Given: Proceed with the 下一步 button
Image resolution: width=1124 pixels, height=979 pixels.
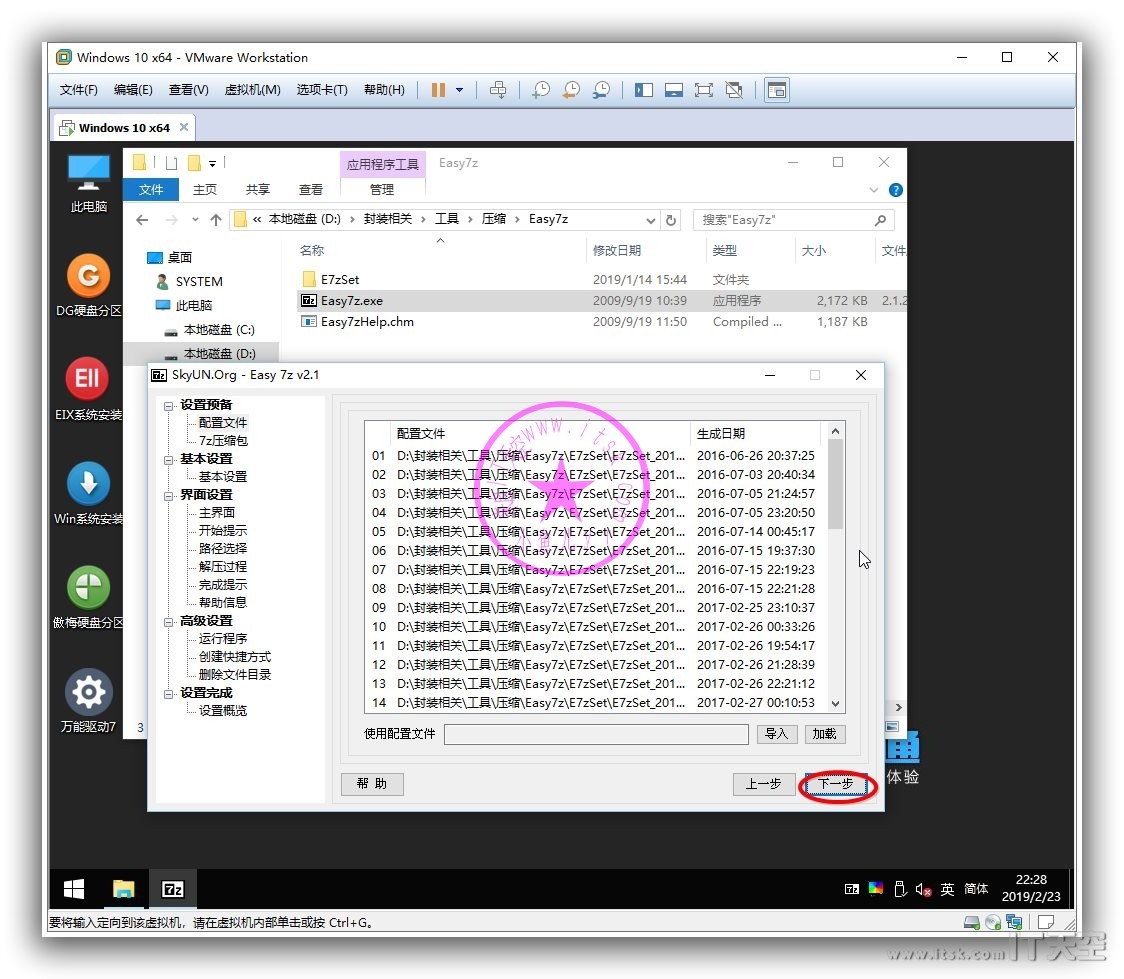Looking at the screenshot, I should (836, 784).
